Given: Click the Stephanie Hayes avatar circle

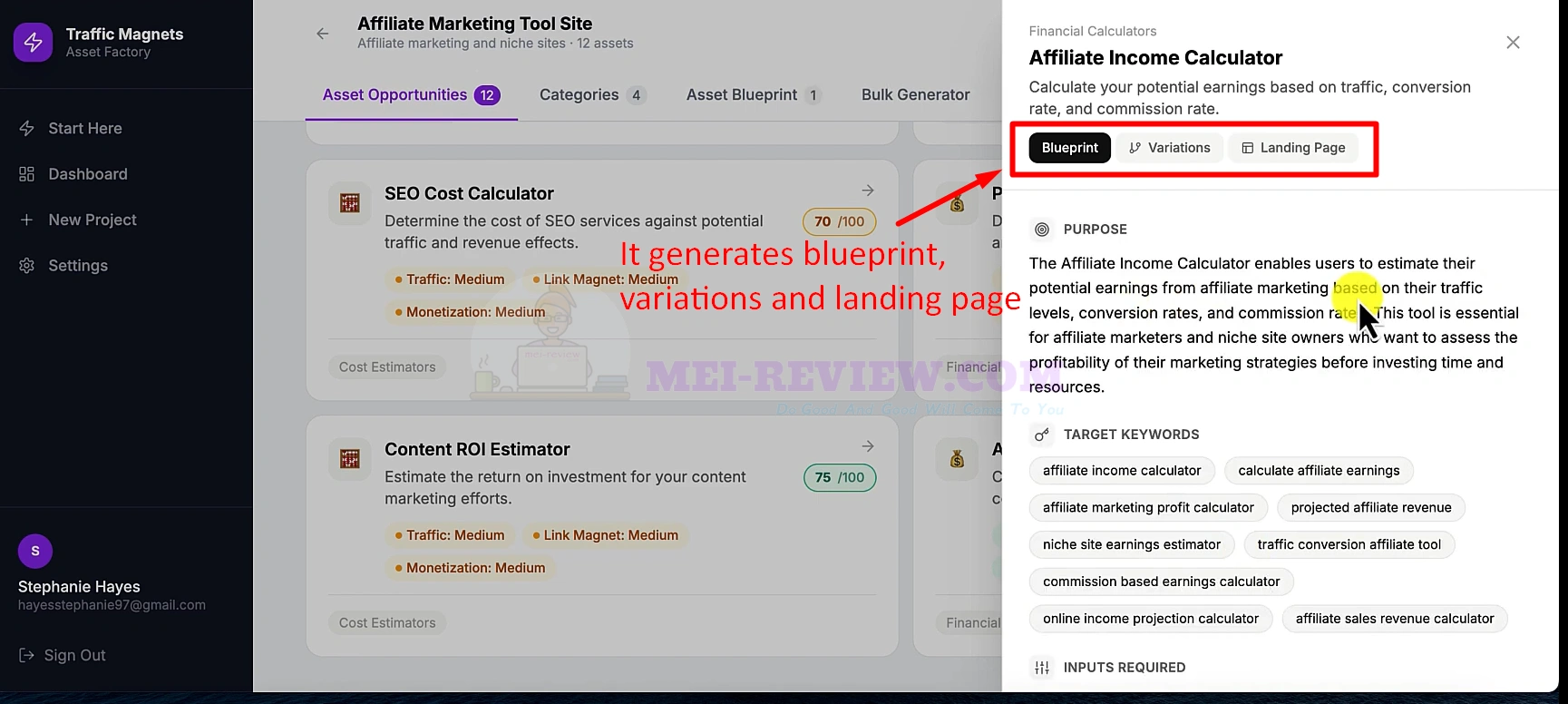Looking at the screenshot, I should point(35,551).
